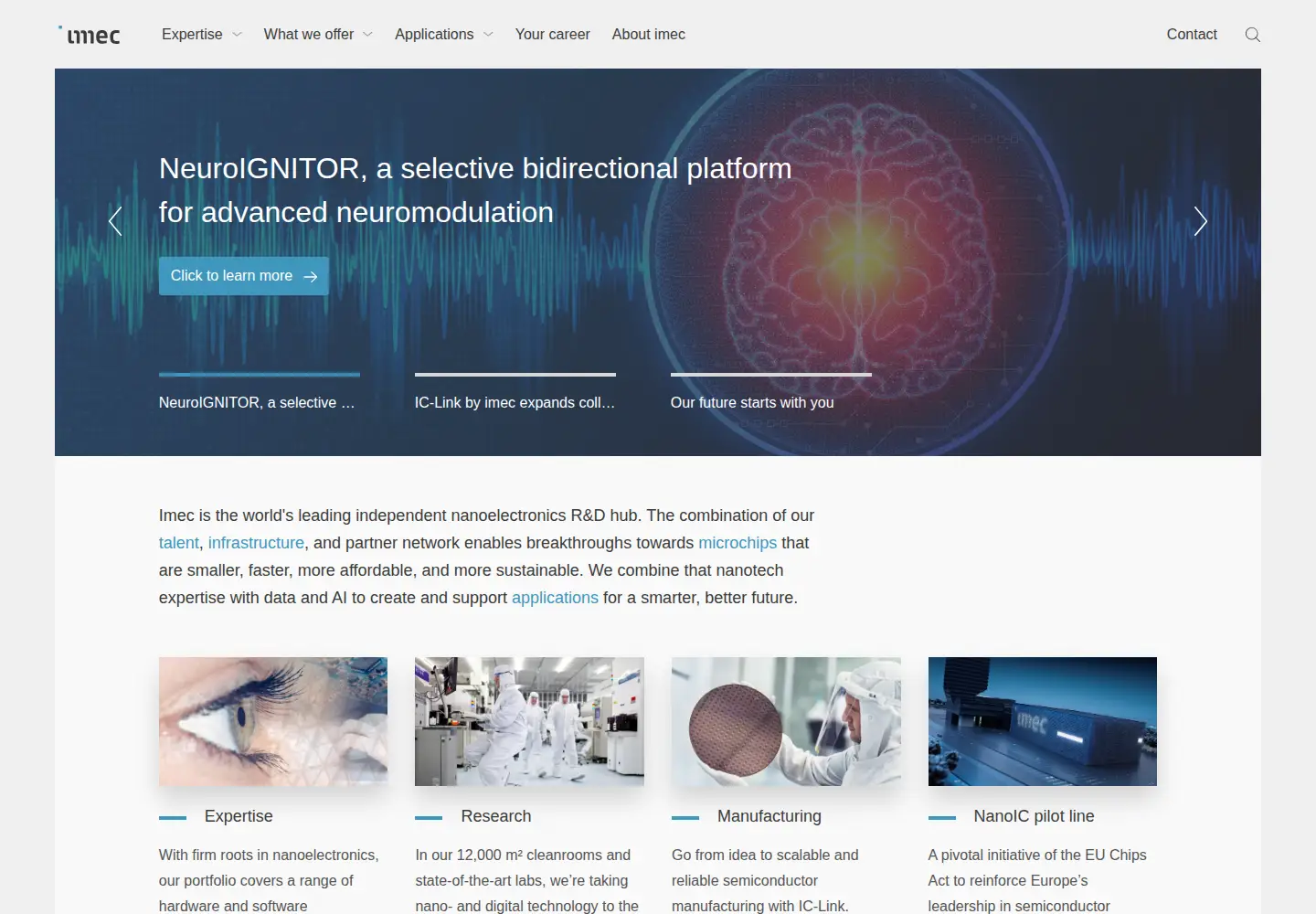
Task: Open the search magnifier icon
Action: pyautogui.click(x=1253, y=35)
